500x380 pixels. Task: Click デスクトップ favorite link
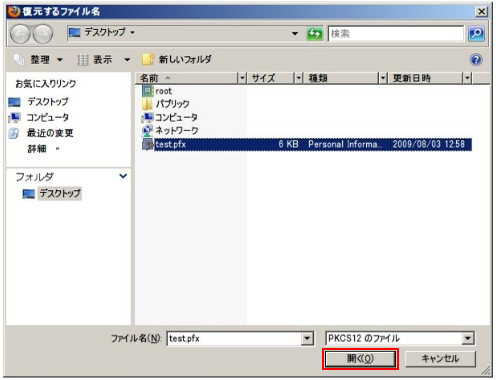(48, 102)
